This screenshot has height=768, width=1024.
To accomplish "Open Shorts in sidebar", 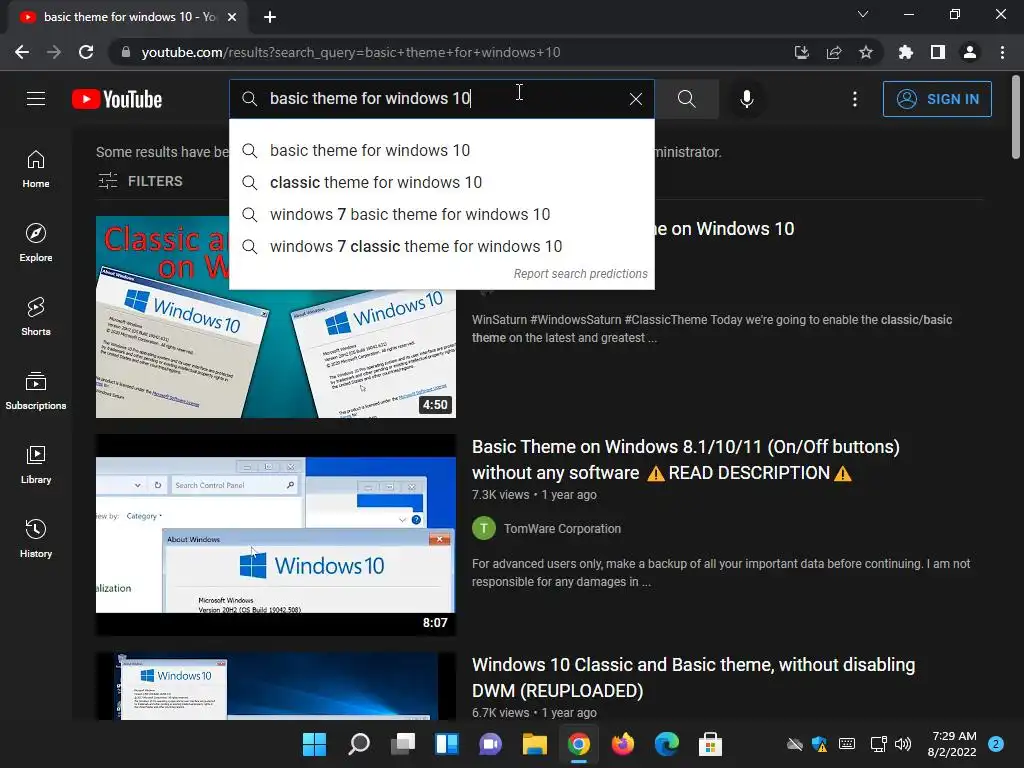I will click(36, 317).
